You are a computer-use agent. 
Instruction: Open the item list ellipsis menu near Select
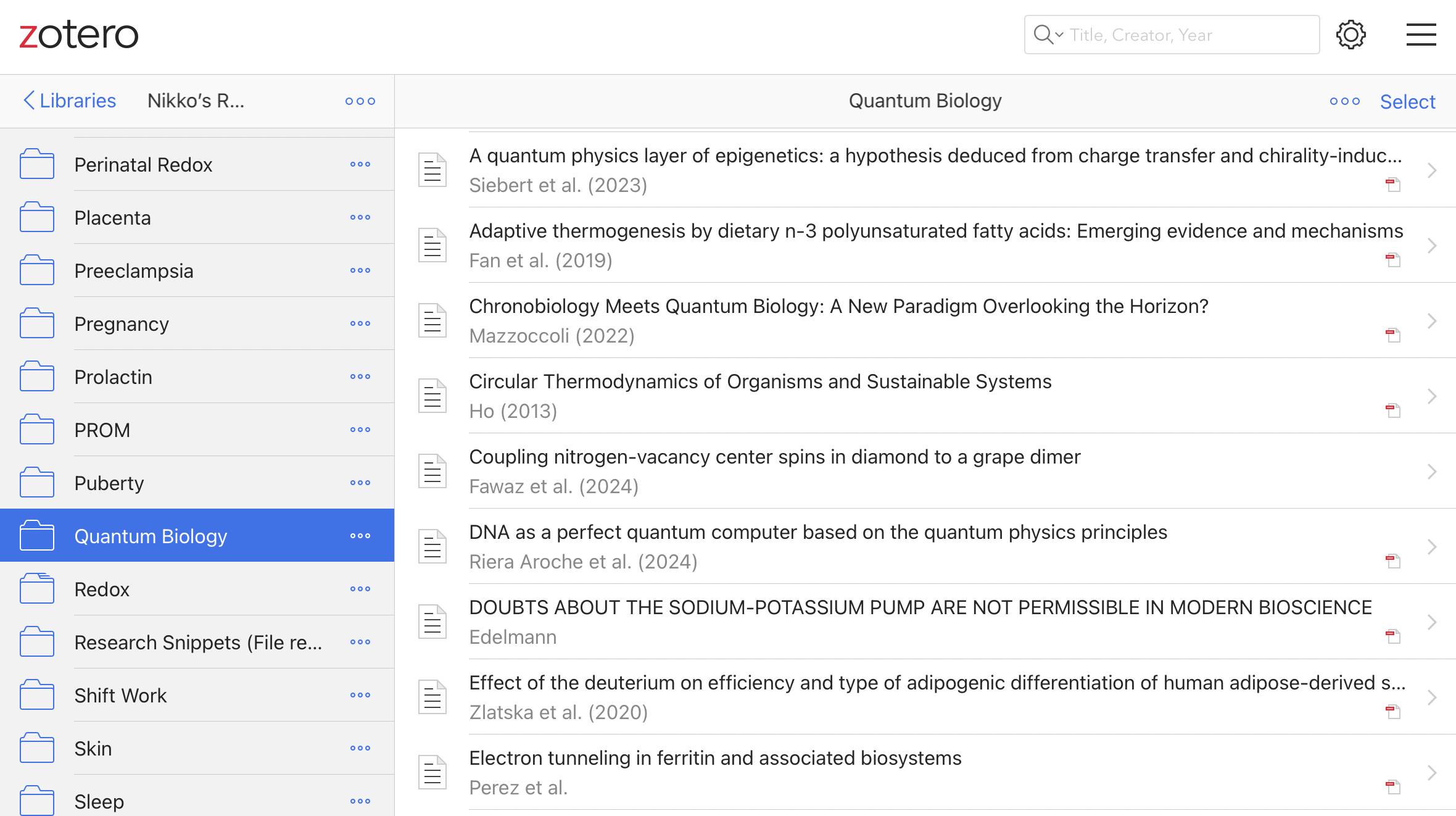point(1344,101)
